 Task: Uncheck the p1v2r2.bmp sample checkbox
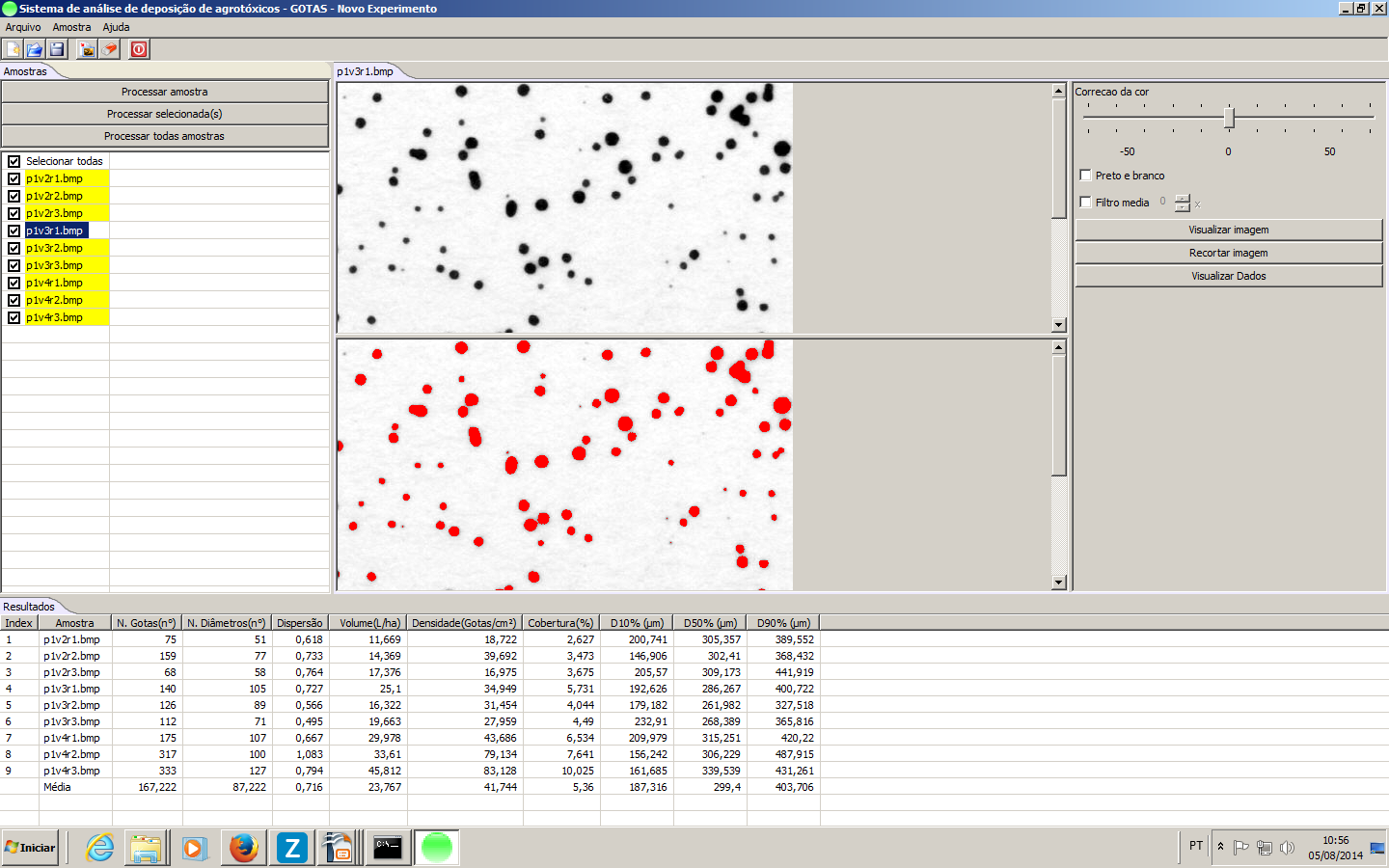pos(14,196)
